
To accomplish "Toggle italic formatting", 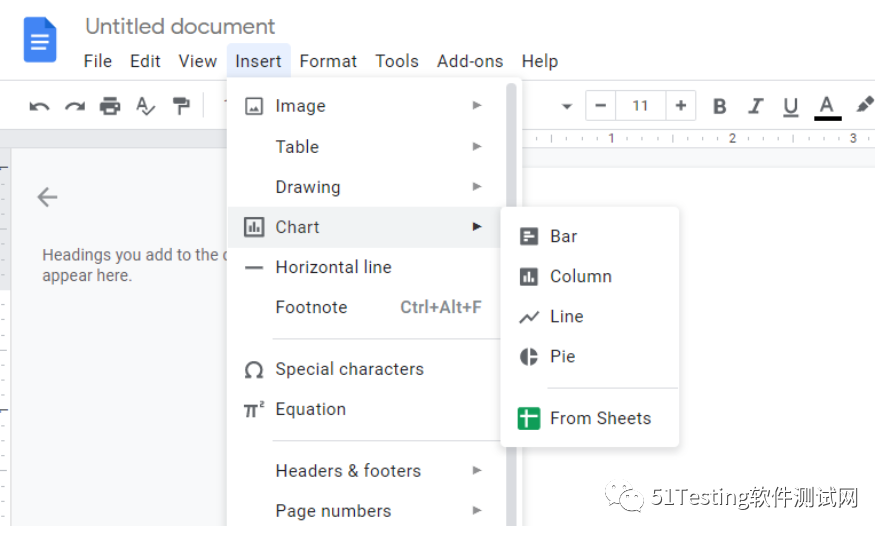I will [755, 106].
